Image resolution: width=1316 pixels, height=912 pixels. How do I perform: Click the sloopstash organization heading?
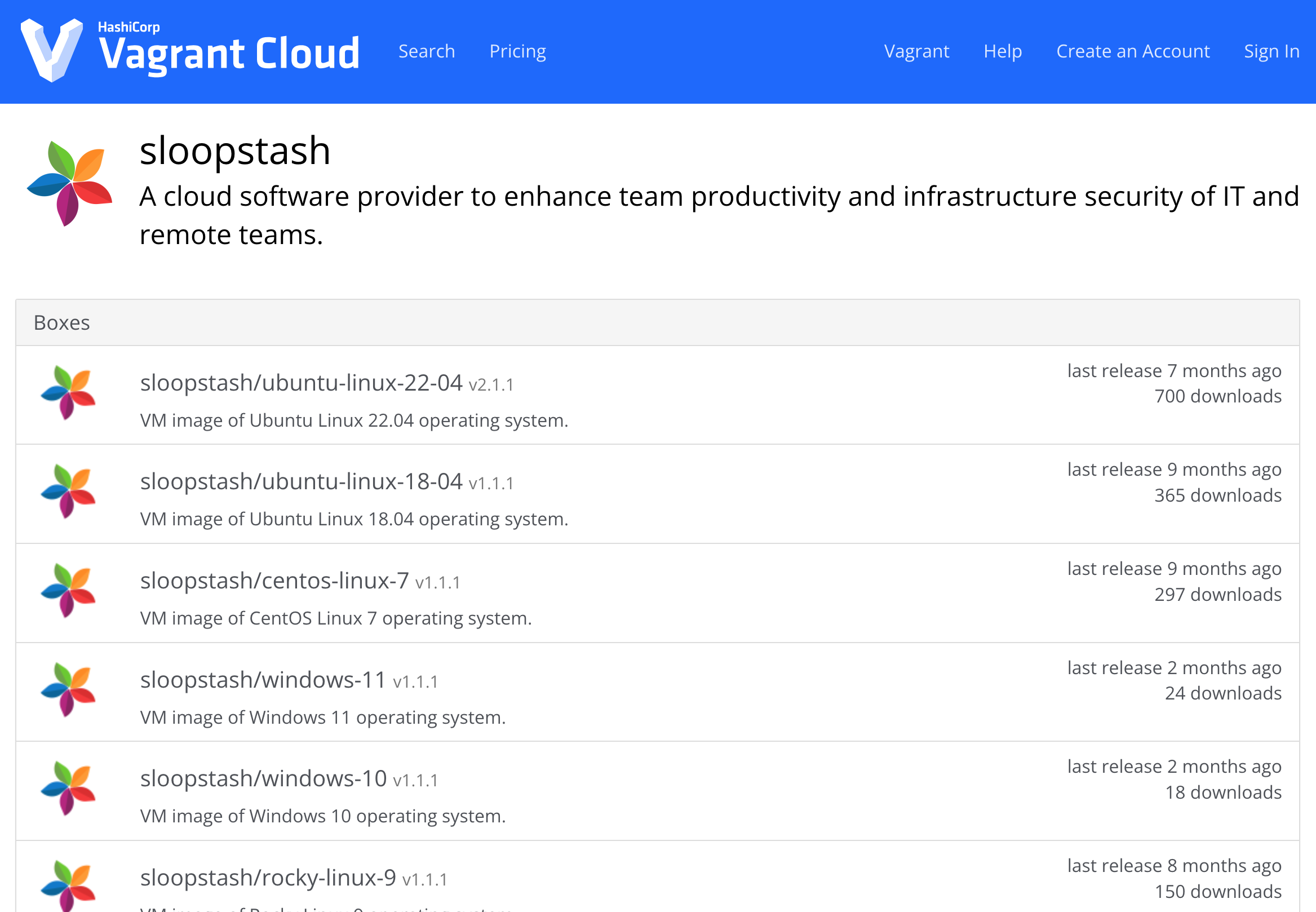coord(235,151)
